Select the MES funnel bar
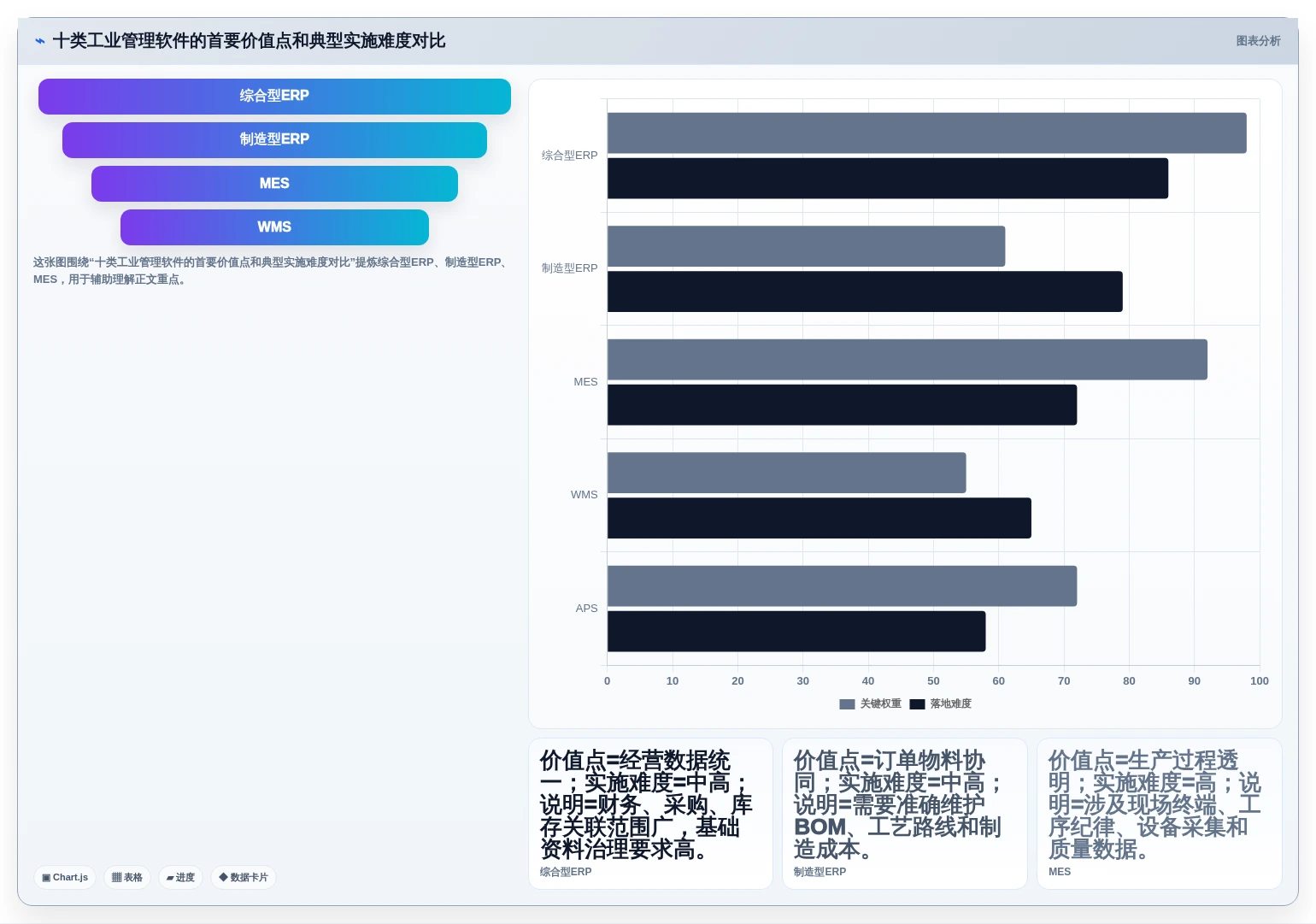Viewport: 1316px width, 924px height. pos(274,184)
